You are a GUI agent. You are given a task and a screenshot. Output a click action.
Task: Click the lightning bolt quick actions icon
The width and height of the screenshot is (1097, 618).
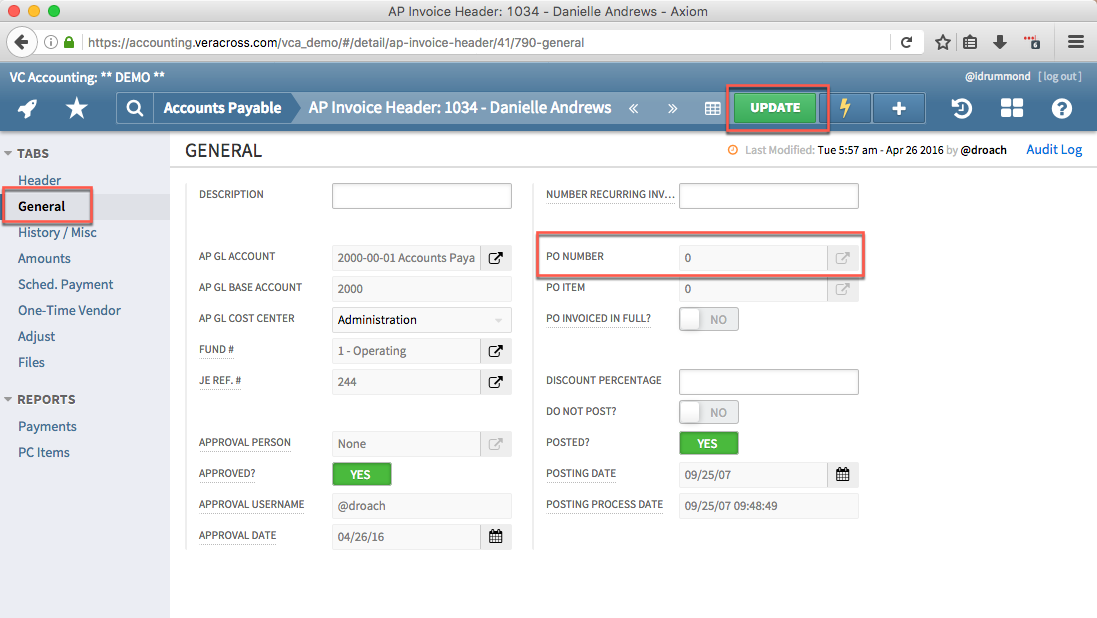(846, 107)
